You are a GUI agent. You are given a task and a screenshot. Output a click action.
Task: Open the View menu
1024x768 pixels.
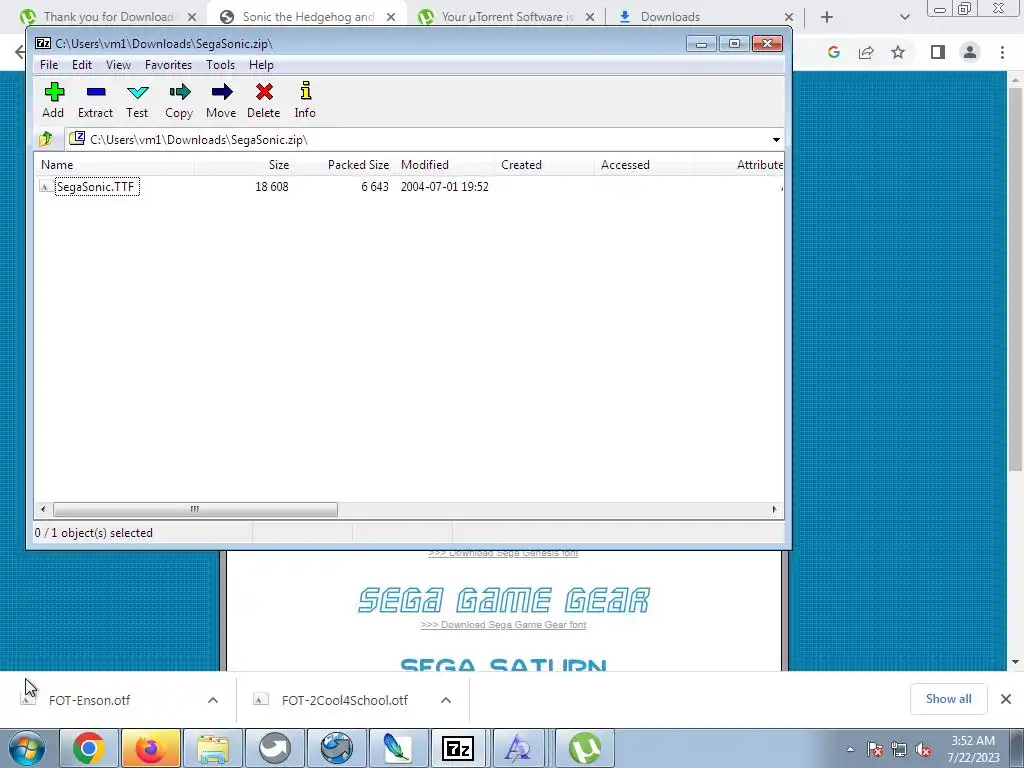pos(118,65)
